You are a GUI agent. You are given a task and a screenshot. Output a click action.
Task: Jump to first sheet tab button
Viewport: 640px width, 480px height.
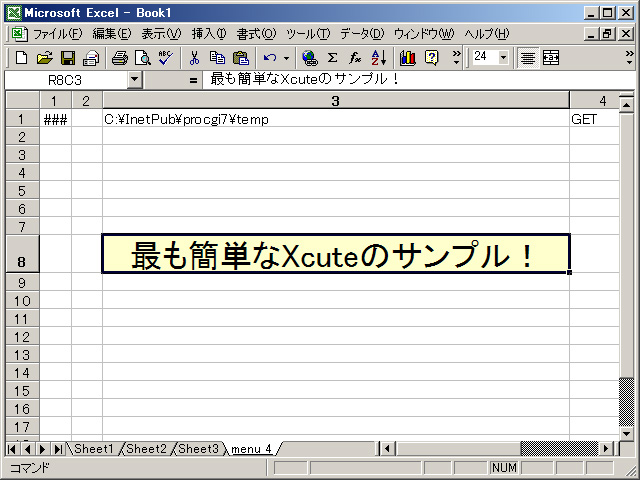click(12, 449)
